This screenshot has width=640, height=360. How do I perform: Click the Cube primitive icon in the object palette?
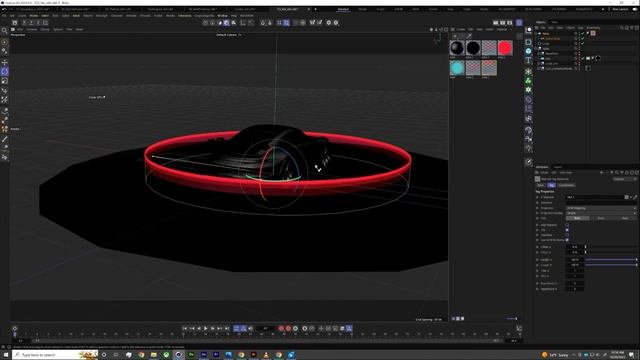pos(528,42)
